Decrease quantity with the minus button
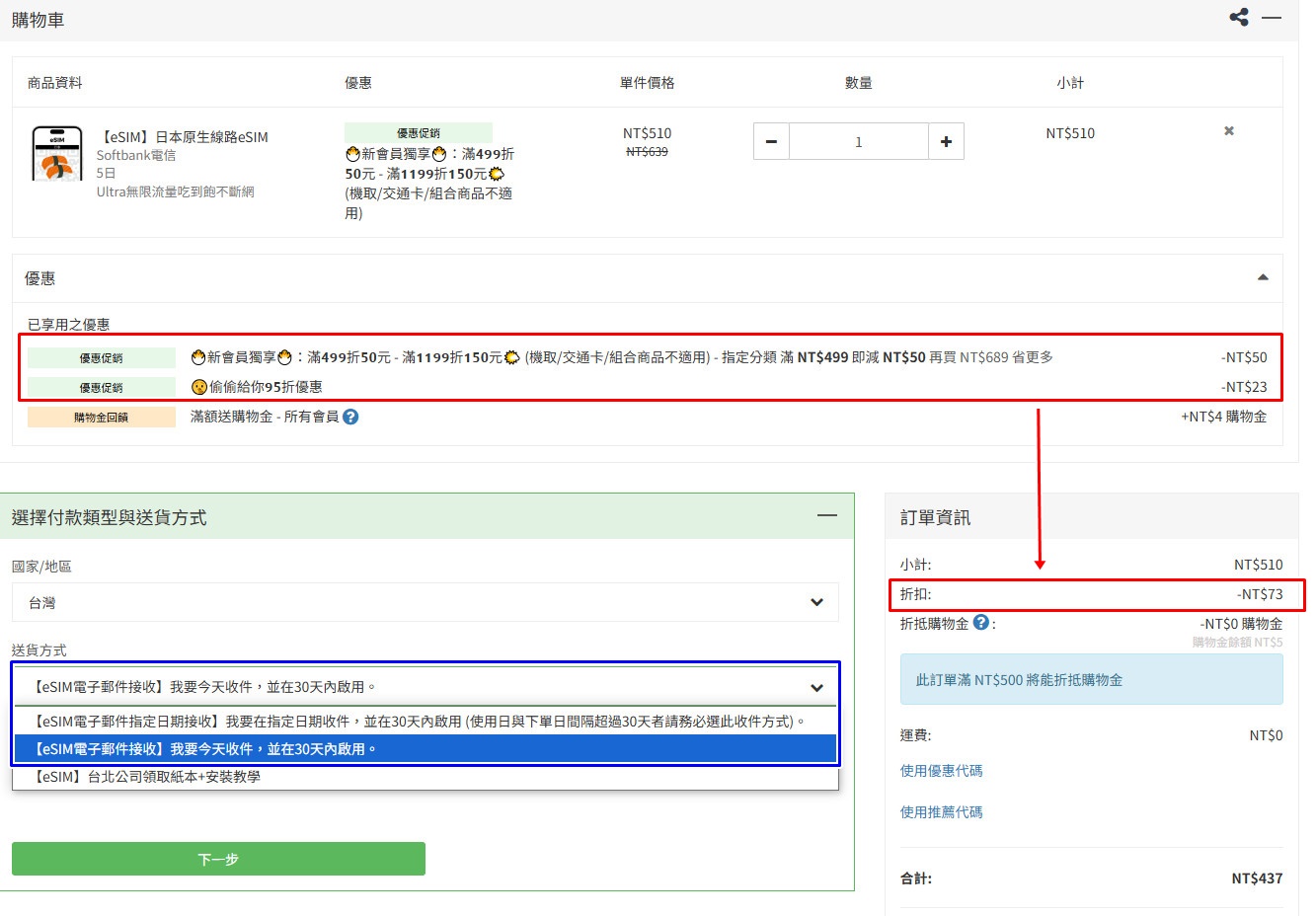The height and width of the screenshot is (916, 1316). click(x=771, y=142)
